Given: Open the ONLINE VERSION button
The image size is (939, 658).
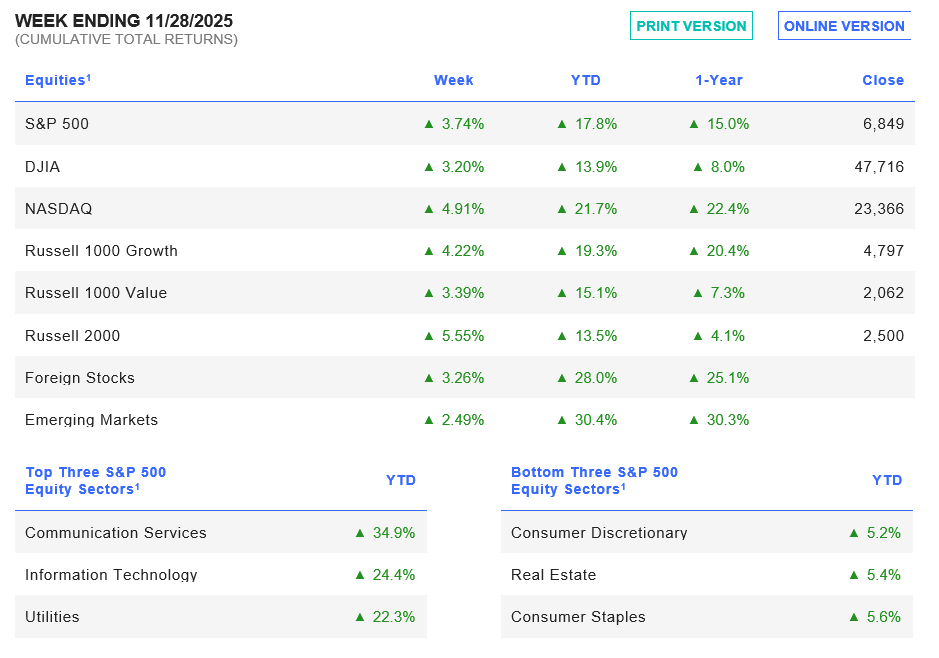Looking at the screenshot, I should tap(844, 26).
